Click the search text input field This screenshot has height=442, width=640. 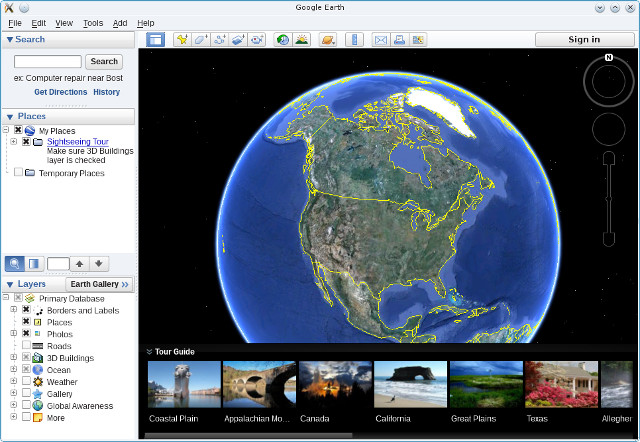48,62
